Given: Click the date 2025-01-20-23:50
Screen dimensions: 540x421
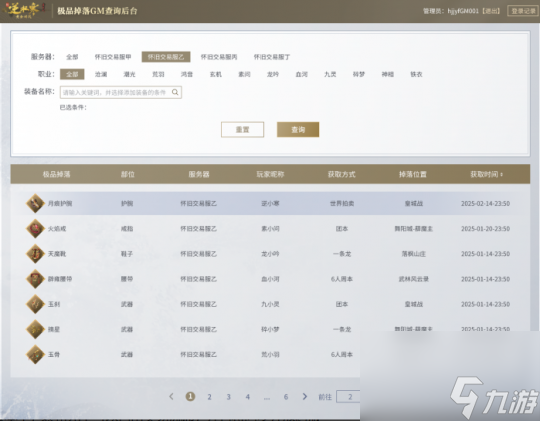Looking at the screenshot, I should pyautogui.click(x=485, y=228).
